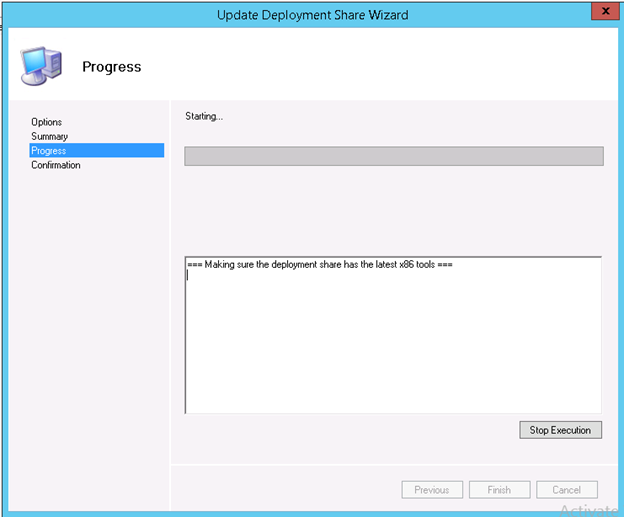This screenshot has width=624, height=517.
Task: Click the 'Starting...' status text
Action: coord(204,116)
